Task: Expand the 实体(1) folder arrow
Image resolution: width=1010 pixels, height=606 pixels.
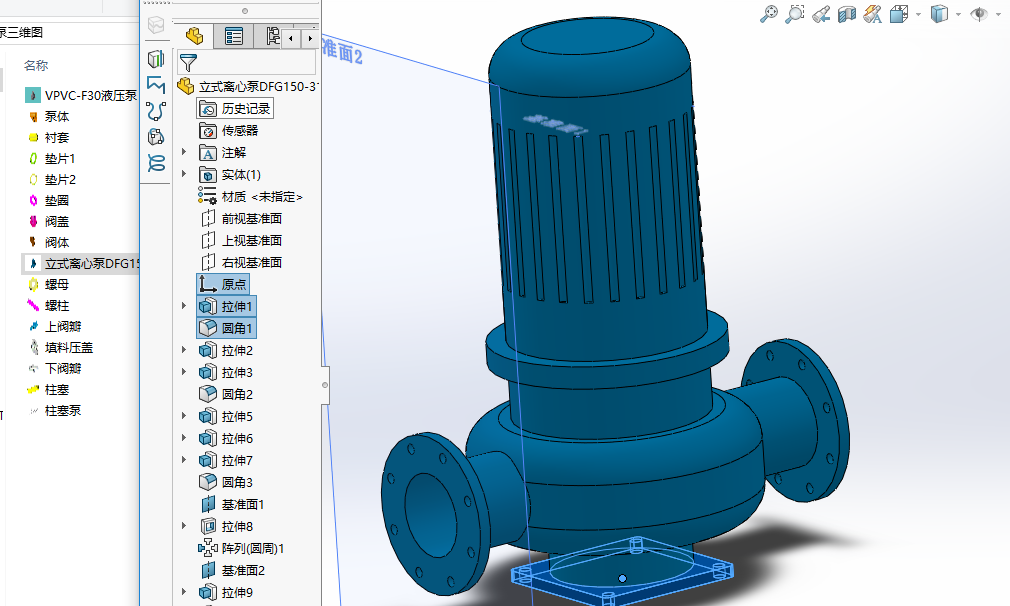Action: pyautogui.click(x=184, y=175)
